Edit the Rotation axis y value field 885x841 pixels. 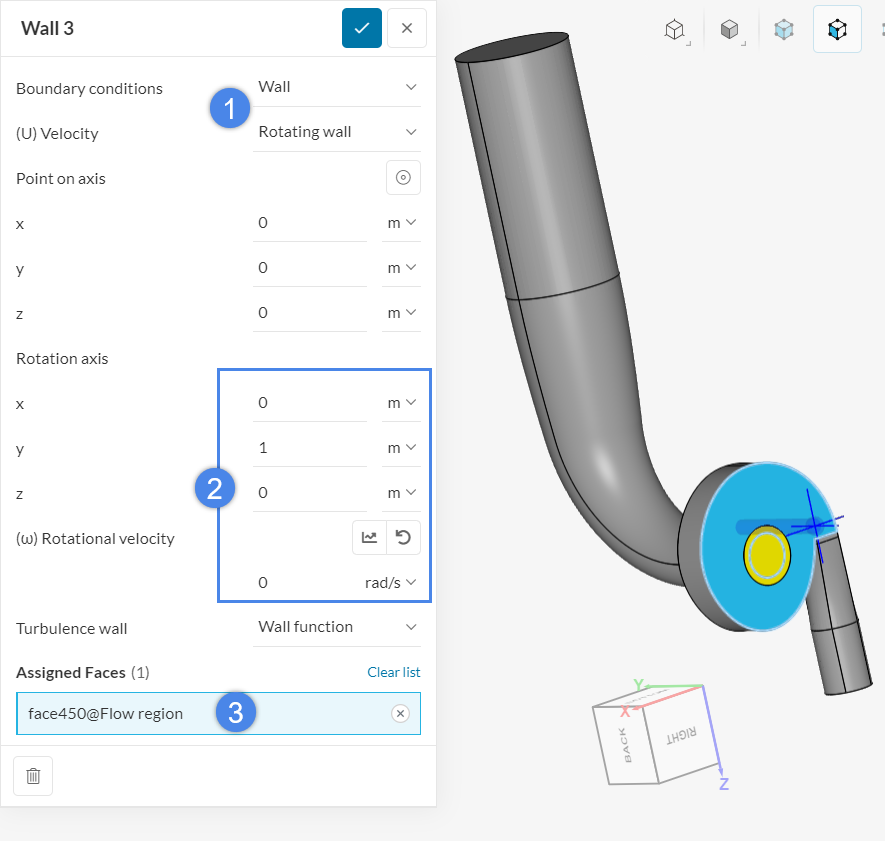pyautogui.click(x=310, y=448)
